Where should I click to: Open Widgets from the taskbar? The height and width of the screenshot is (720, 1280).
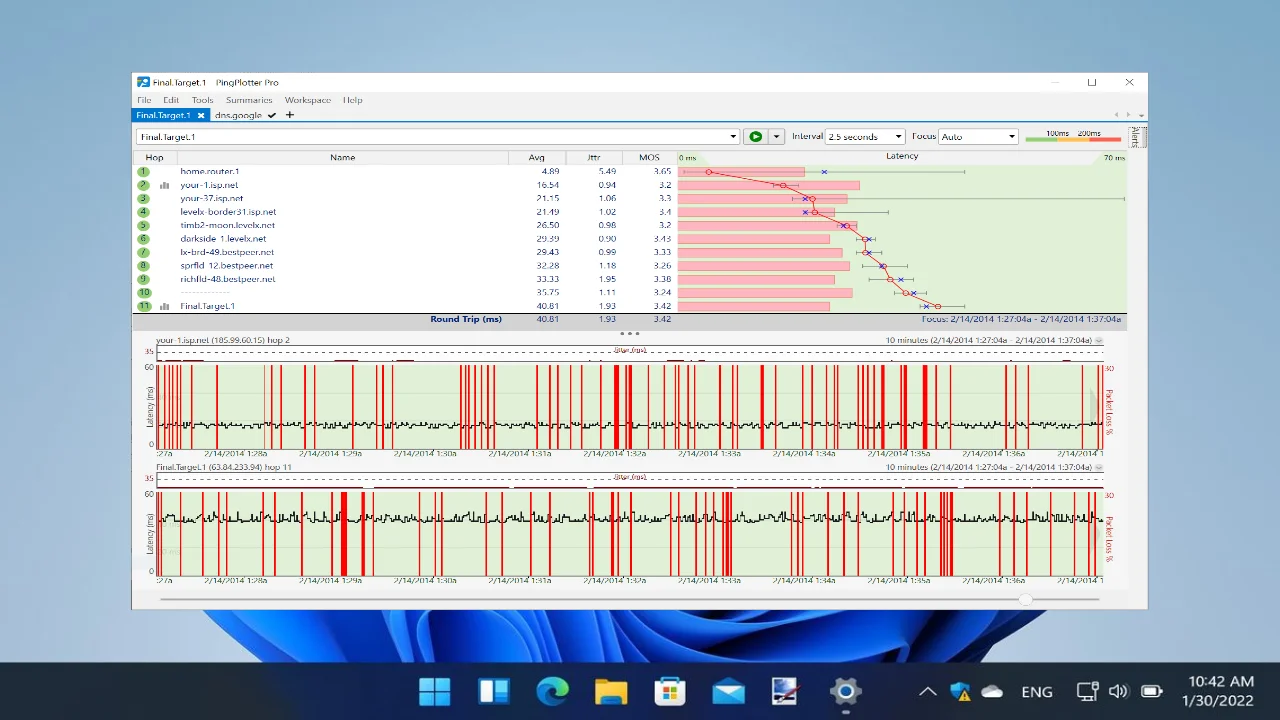[x=493, y=691]
